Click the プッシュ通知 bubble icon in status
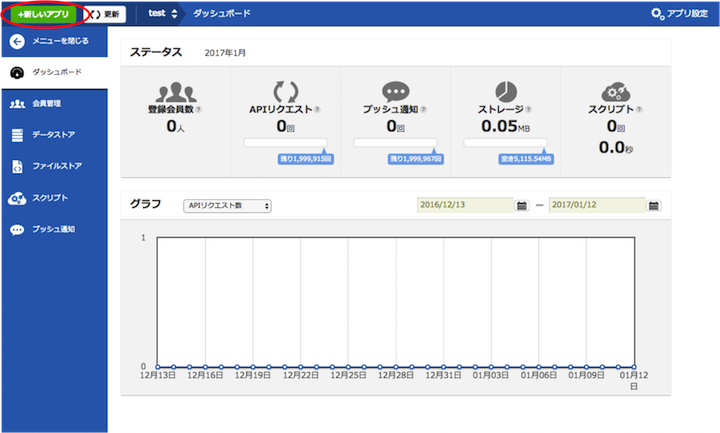The image size is (720, 433). (395, 92)
